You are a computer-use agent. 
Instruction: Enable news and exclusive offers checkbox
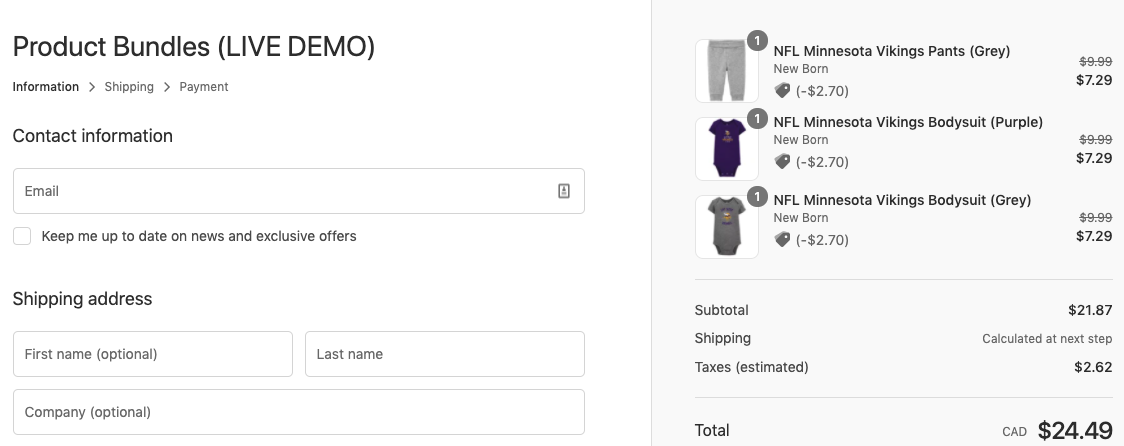[22, 236]
